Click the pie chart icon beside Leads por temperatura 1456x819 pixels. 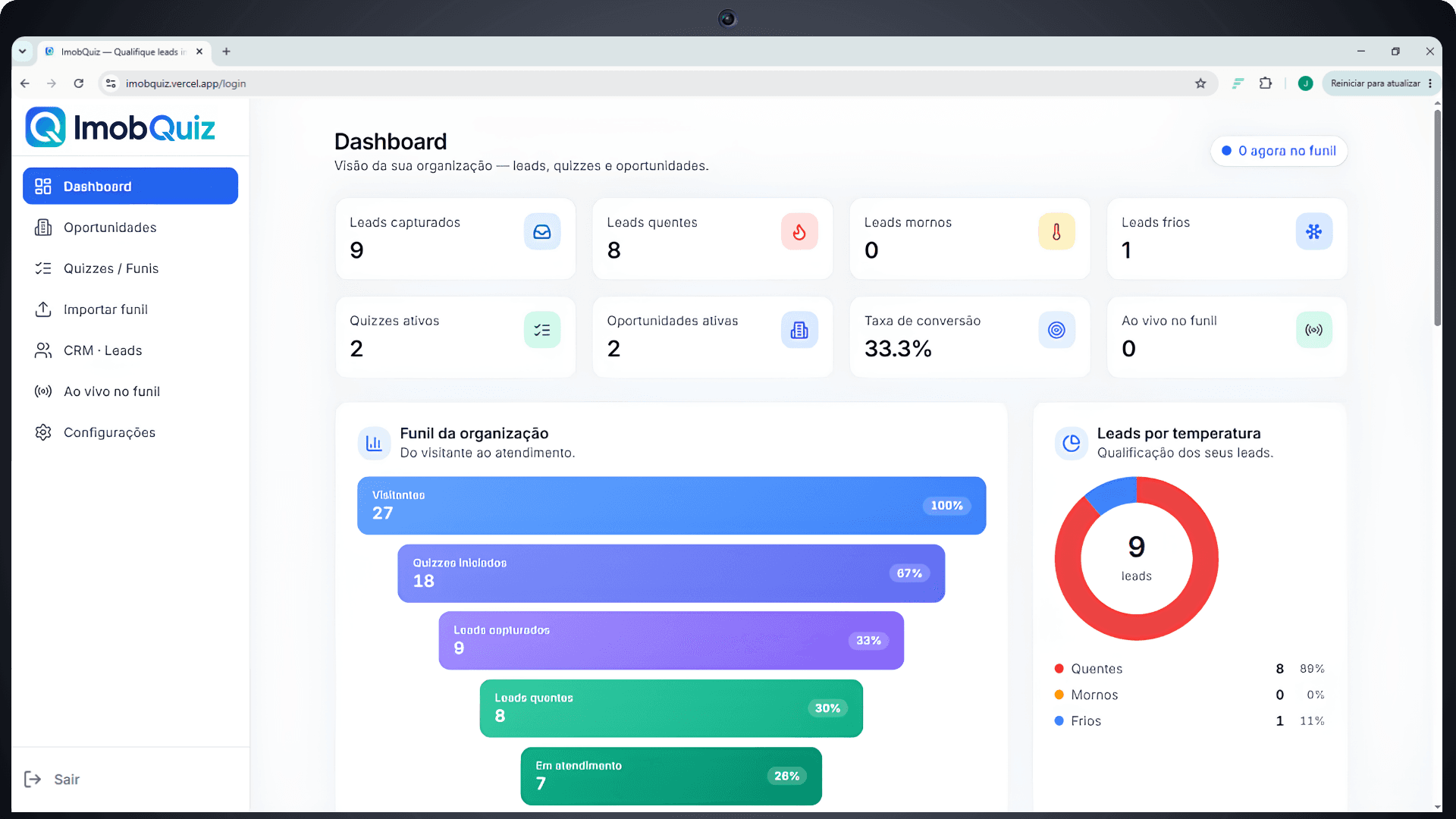click(1072, 443)
